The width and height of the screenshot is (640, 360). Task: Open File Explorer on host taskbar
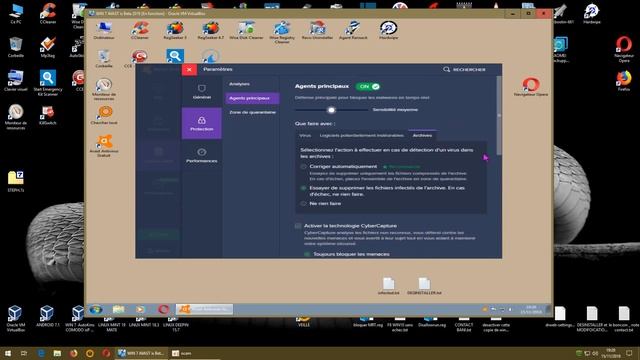[x=57, y=353]
